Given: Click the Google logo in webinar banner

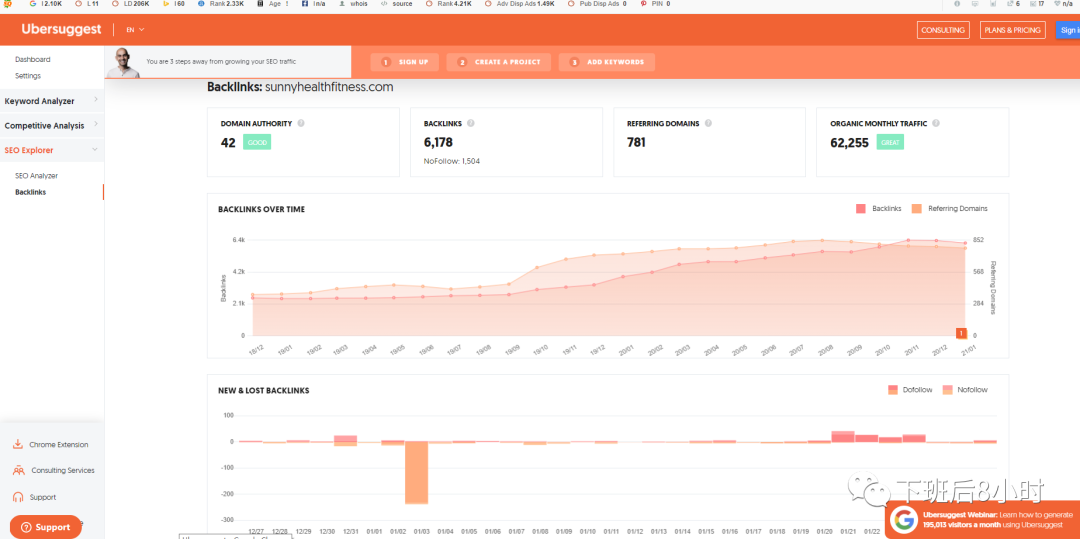Looking at the screenshot, I should [x=904, y=519].
